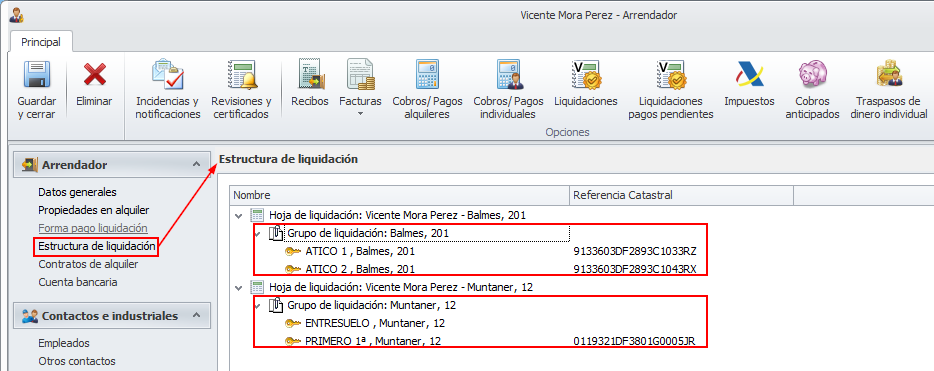Open the Facturas dropdown arrow
The height and width of the screenshot is (371, 934).
[360, 114]
